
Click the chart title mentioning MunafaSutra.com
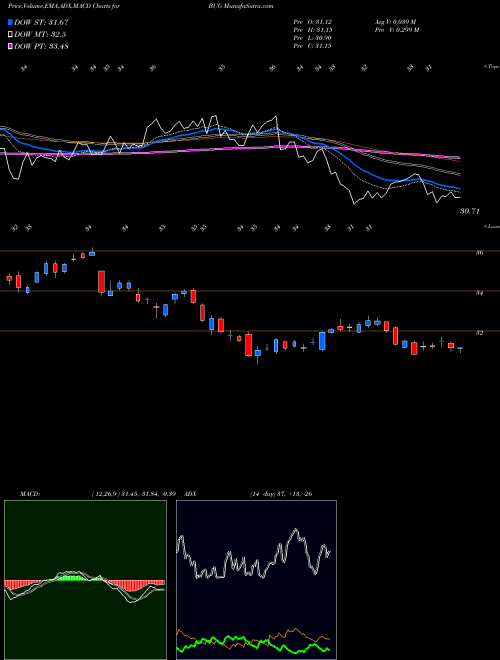point(141,6)
